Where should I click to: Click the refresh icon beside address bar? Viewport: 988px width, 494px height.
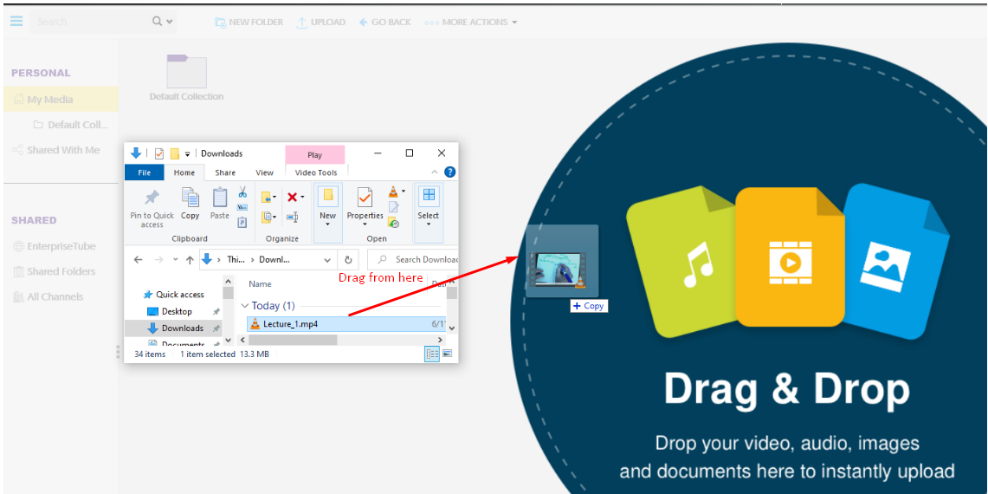pos(349,259)
